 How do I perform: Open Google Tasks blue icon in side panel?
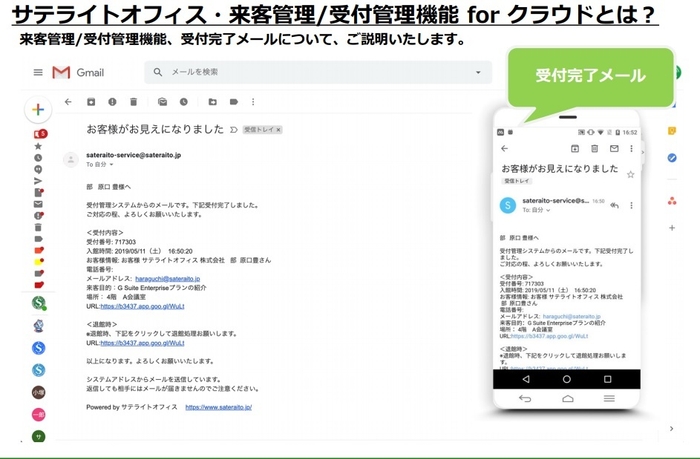(x=672, y=158)
